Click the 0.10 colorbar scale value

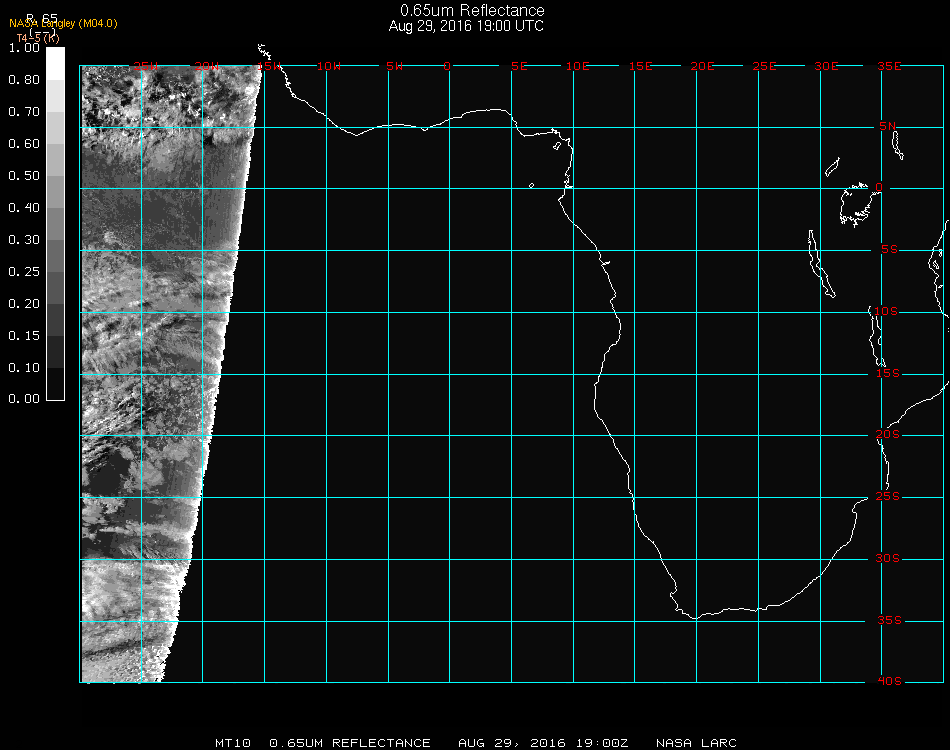pos(24,368)
